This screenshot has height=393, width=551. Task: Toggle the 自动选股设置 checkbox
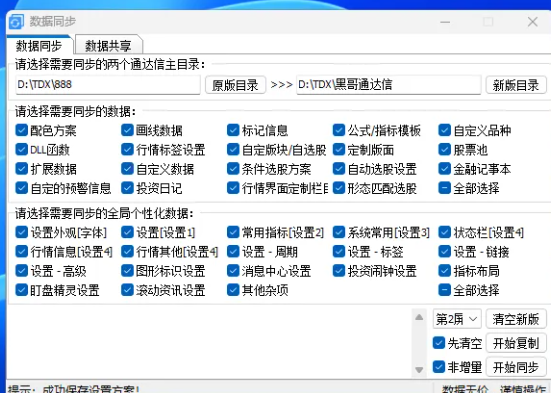(339, 169)
